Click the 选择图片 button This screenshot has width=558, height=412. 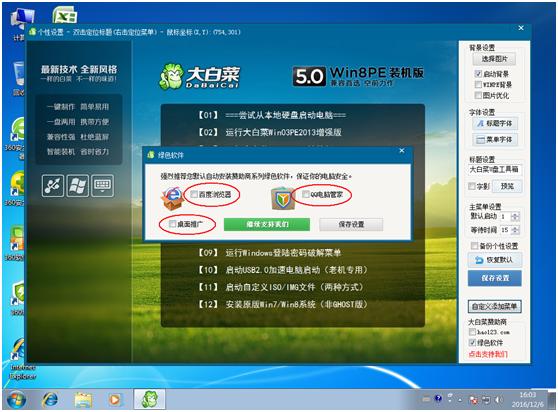(494, 59)
